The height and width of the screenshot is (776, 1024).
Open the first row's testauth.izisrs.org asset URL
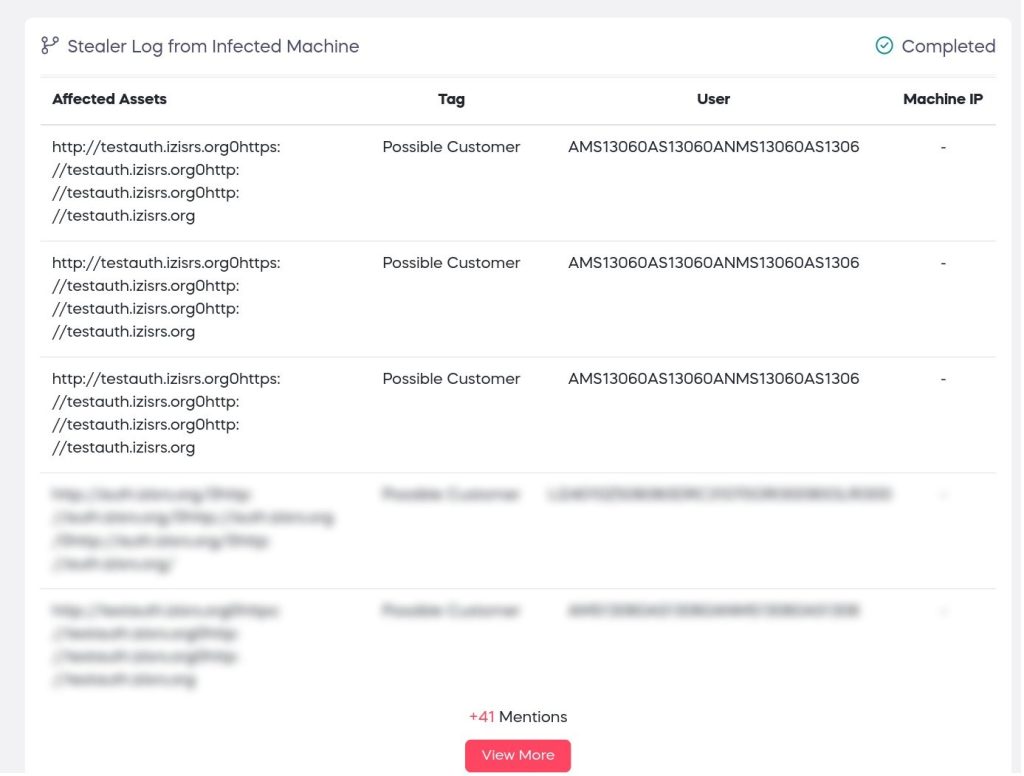pyautogui.click(x=166, y=181)
